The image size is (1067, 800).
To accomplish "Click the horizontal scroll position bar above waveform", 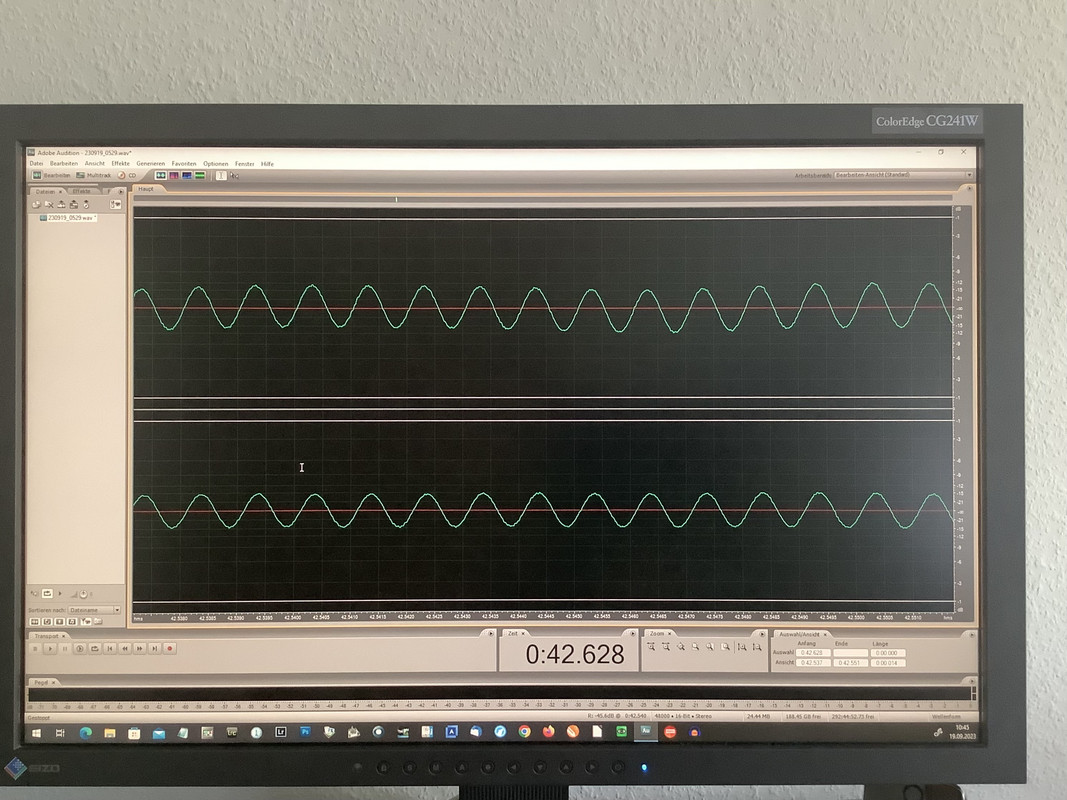I will tap(543, 200).
